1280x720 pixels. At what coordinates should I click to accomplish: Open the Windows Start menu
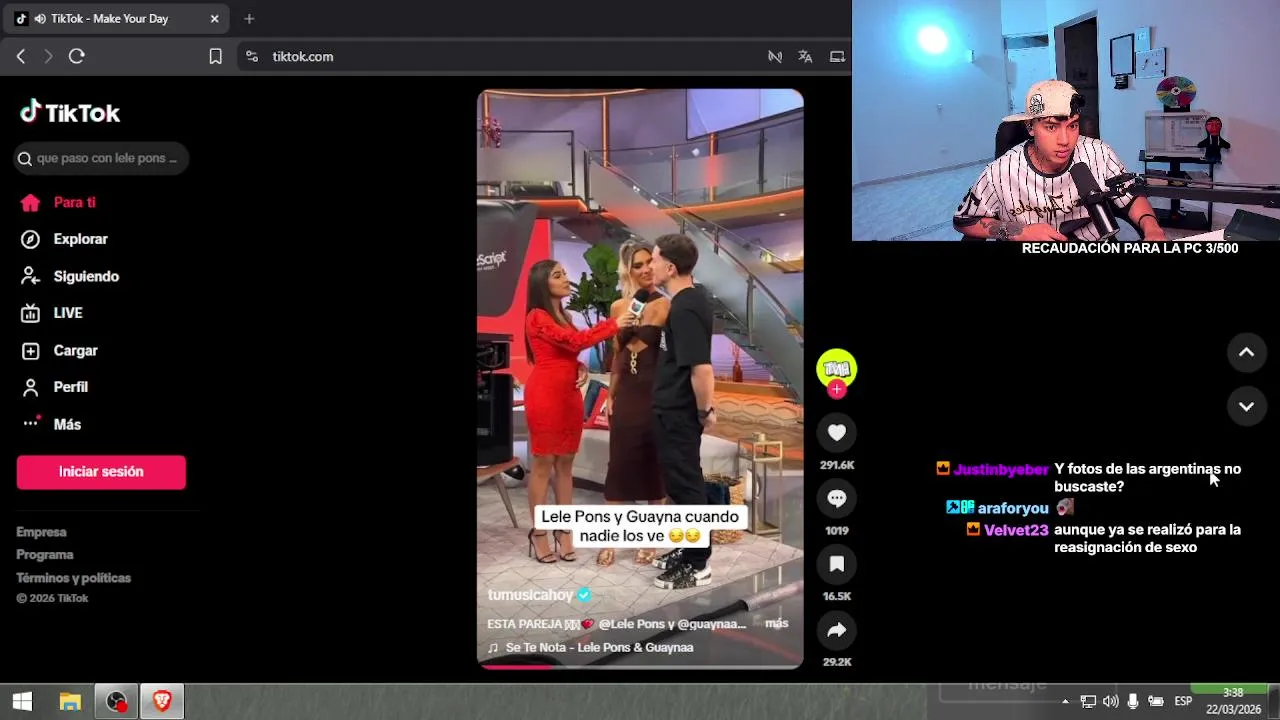22,702
